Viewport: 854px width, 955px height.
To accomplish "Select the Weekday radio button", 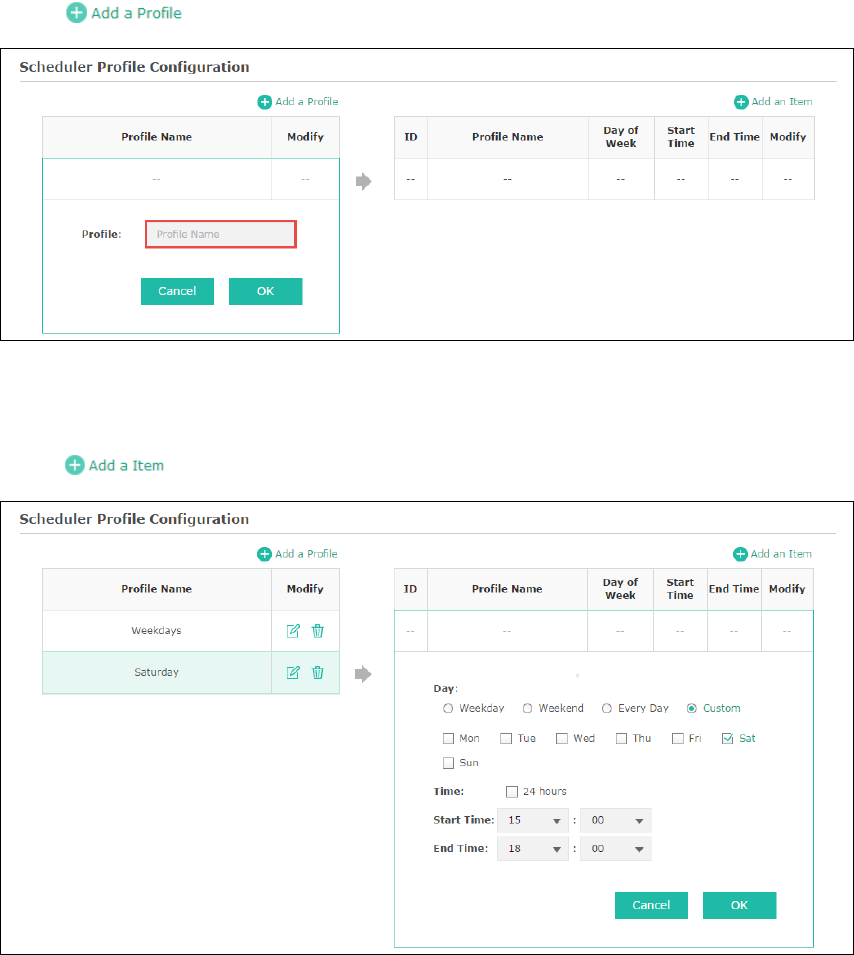I will click(448, 708).
